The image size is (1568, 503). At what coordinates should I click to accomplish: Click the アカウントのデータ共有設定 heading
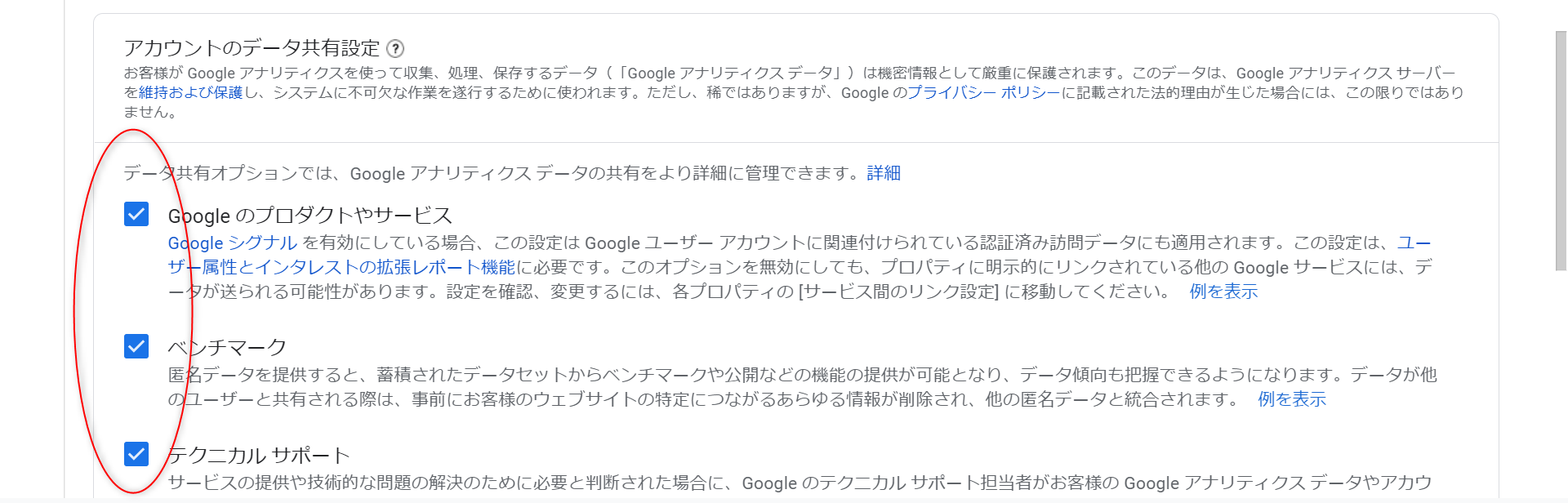pyautogui.click(x=252, y=48)
